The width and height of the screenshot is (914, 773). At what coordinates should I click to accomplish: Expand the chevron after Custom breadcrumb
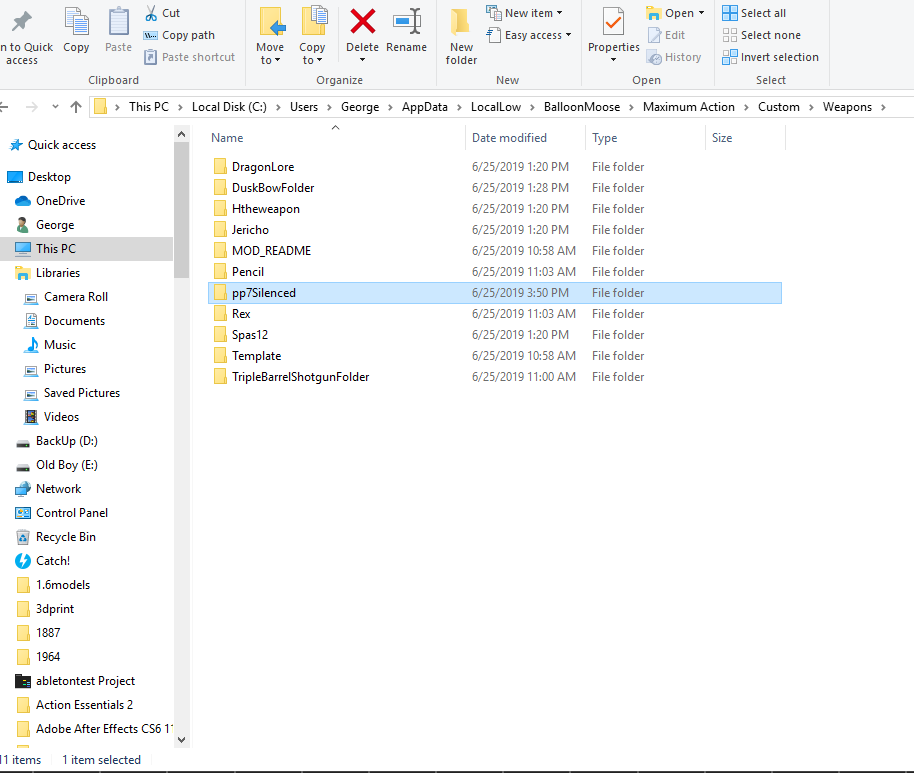[x=811, y=107]
